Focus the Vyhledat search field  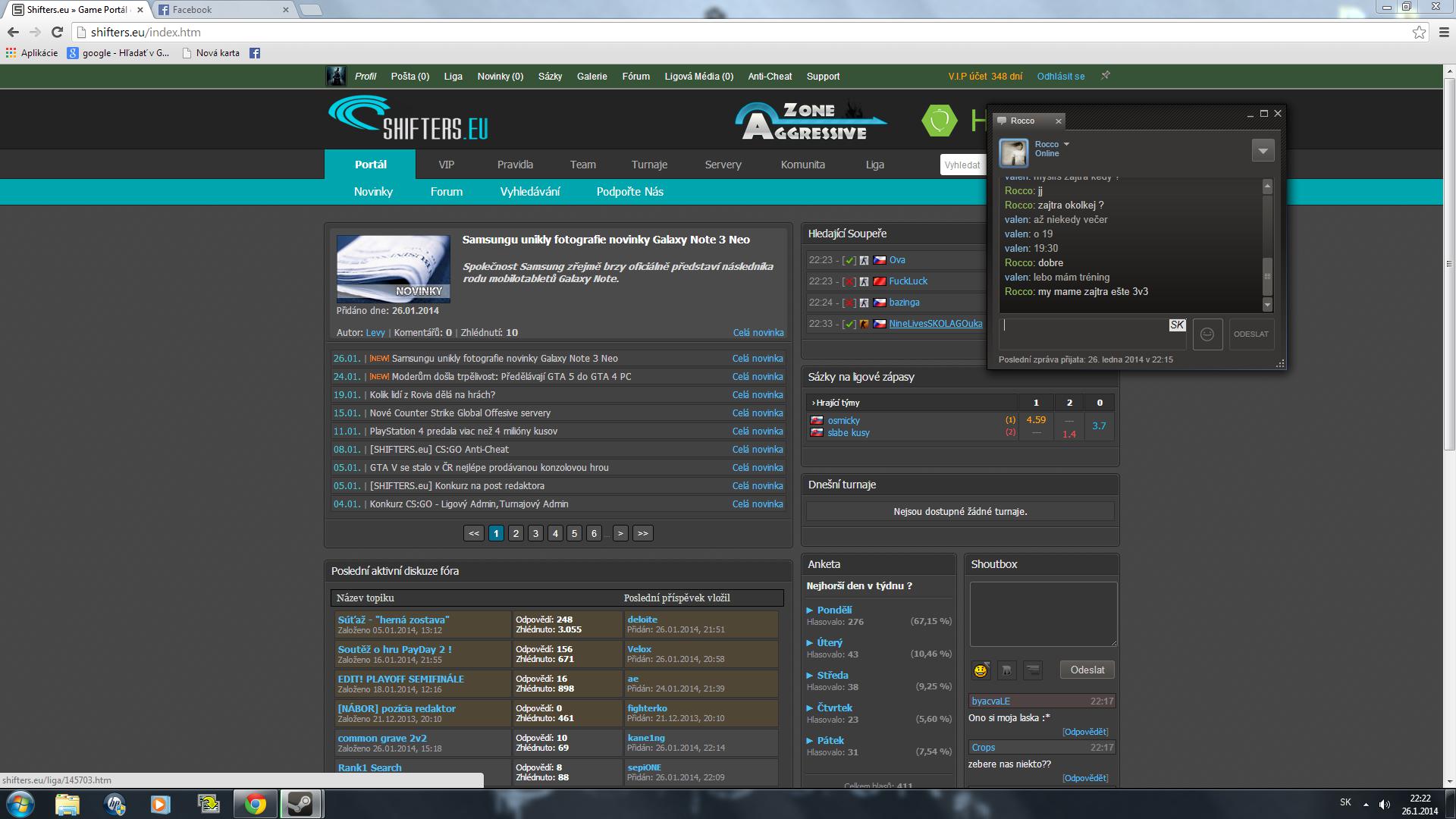(963, 165)
